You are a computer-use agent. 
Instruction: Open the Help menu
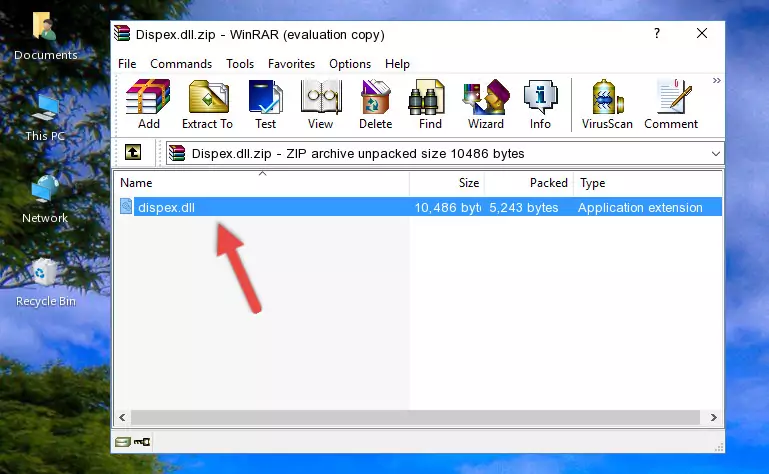point(397,64)
